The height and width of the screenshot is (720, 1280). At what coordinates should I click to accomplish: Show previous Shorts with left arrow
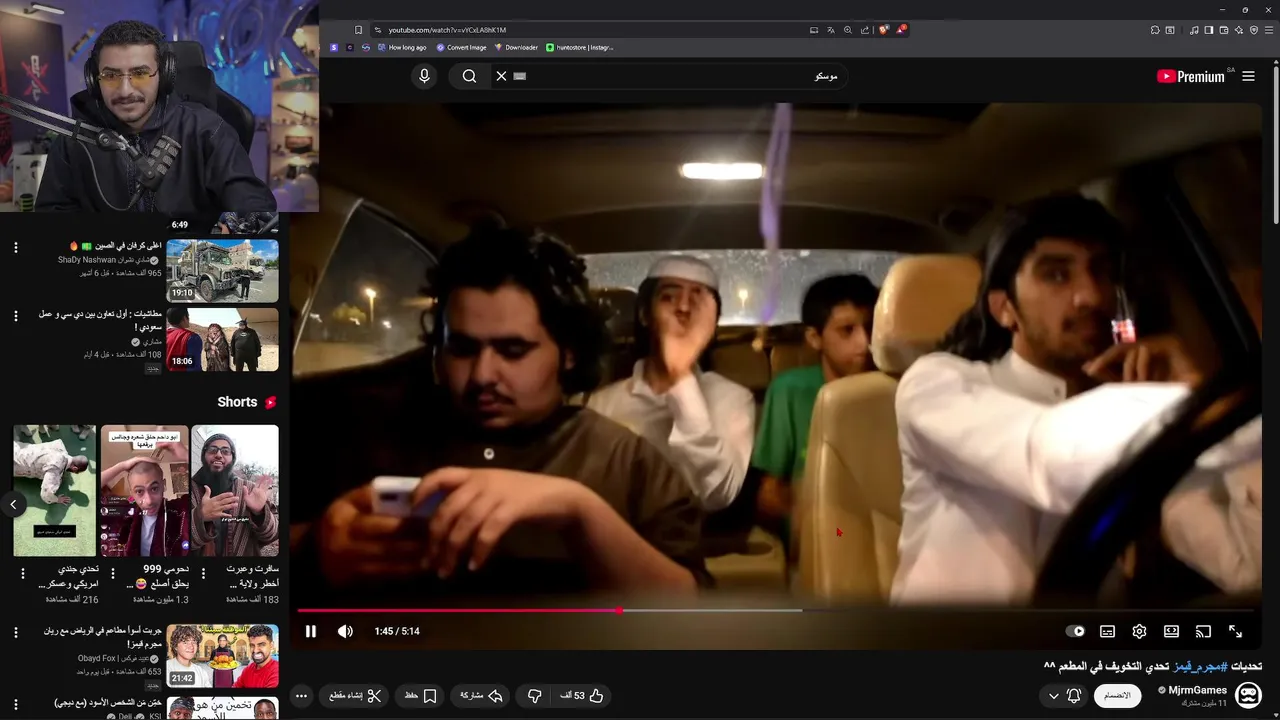click(x=13, y=504)
